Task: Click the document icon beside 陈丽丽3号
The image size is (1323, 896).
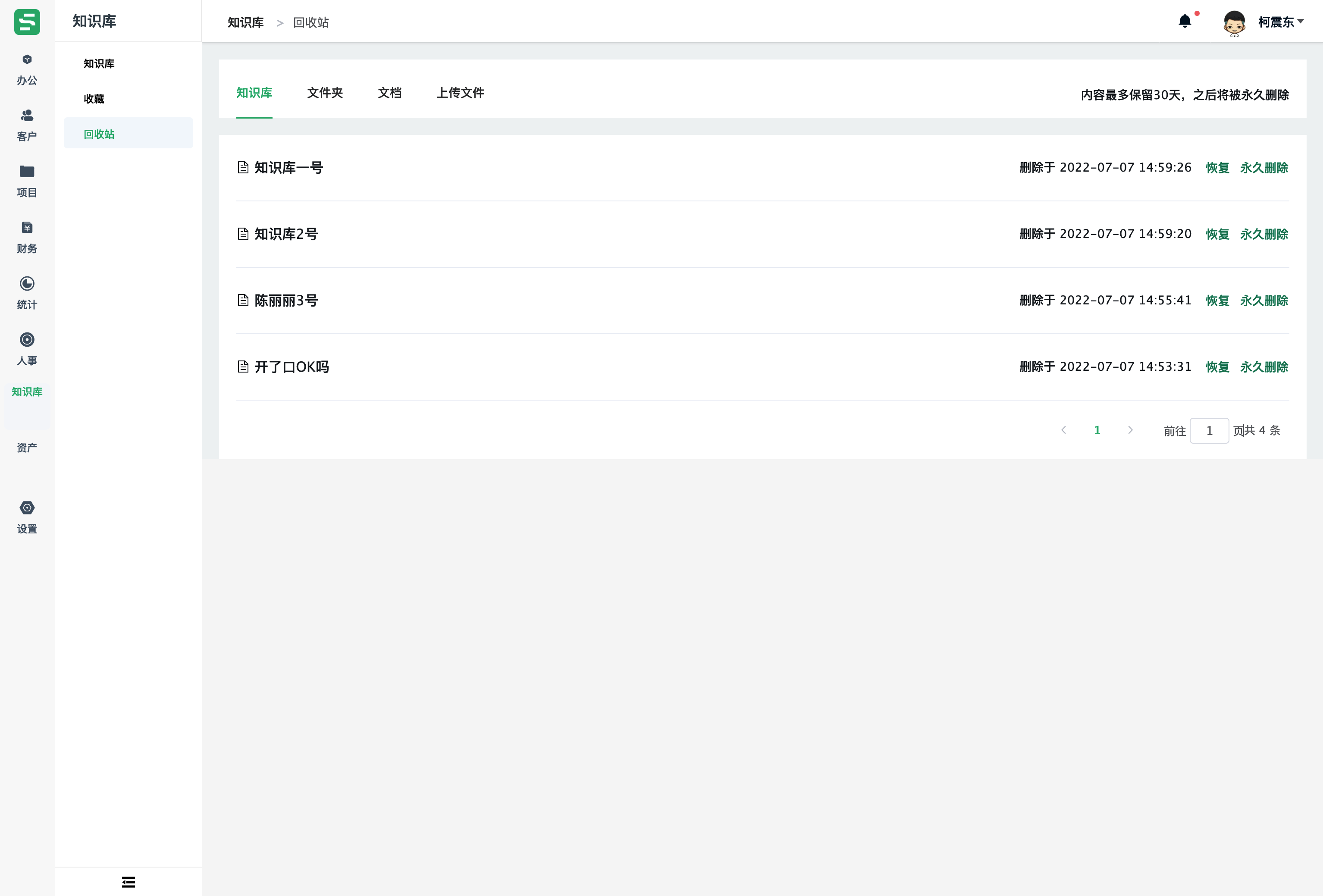Action: pyautogui.click(x=243, y=301)
